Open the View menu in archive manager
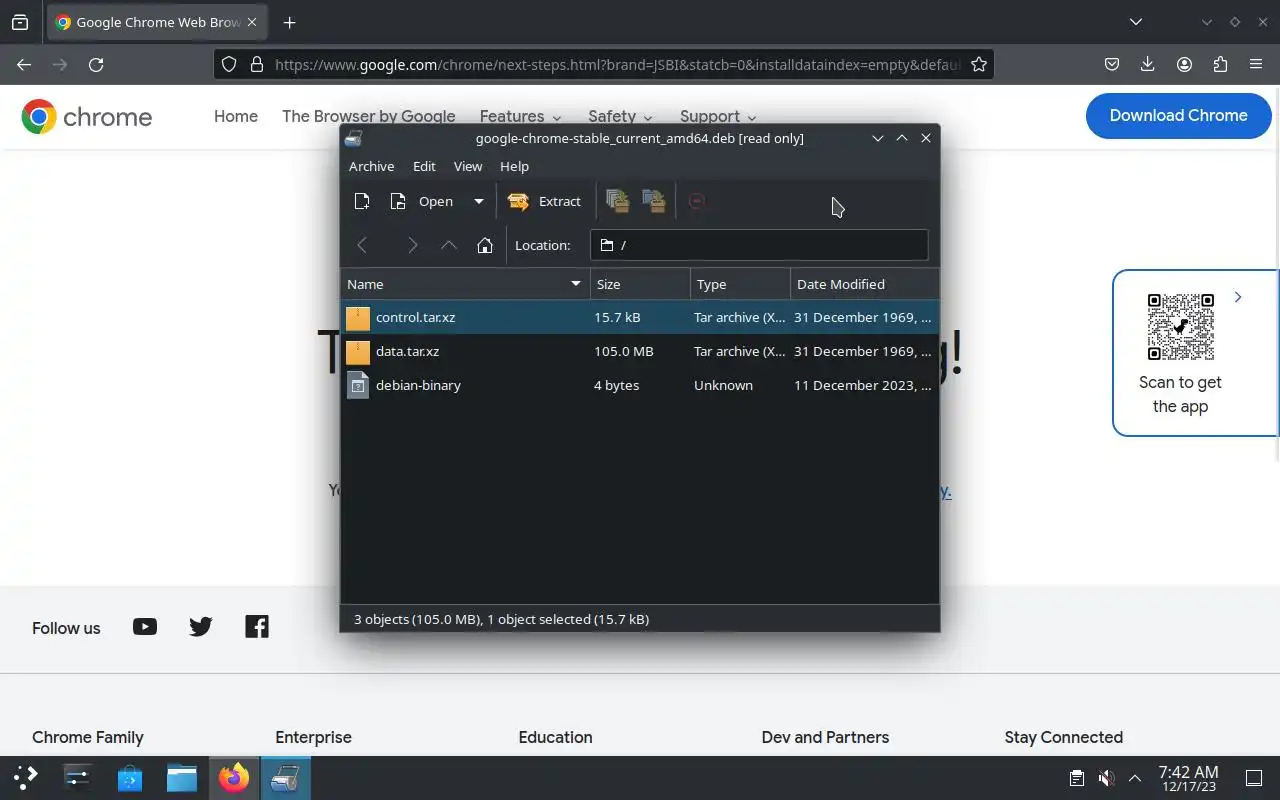The height and width of the screenshot is (800, 1280). [x=468, y=166]
